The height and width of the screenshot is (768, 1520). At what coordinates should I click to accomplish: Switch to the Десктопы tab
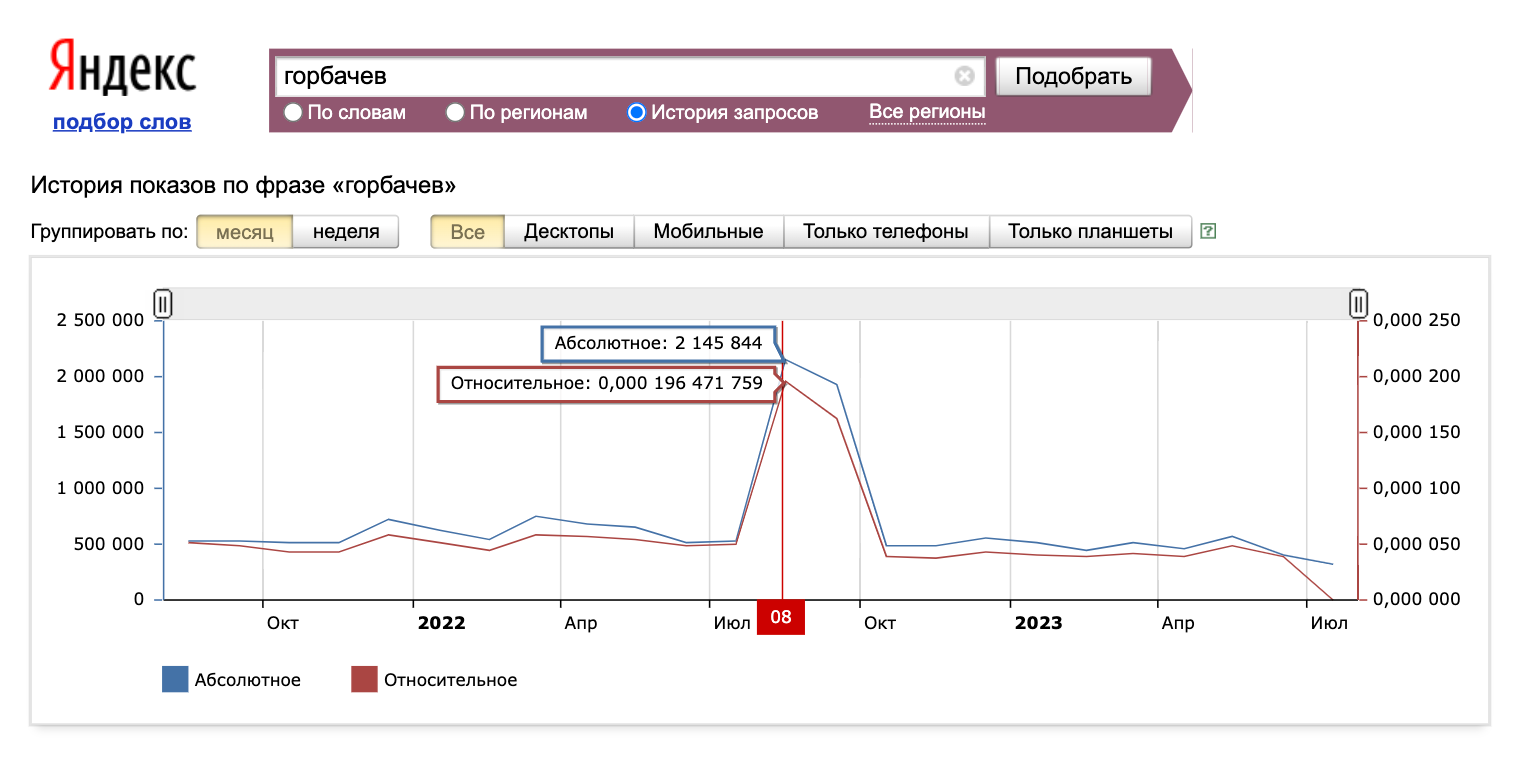[569, 232]
